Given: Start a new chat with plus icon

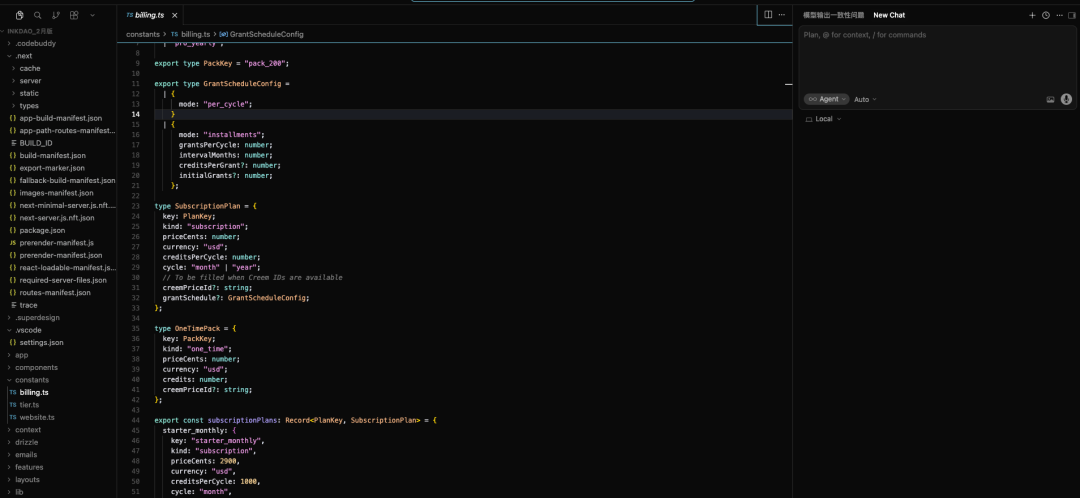Looking at the screenshot, I should [x=1033, y=15].
